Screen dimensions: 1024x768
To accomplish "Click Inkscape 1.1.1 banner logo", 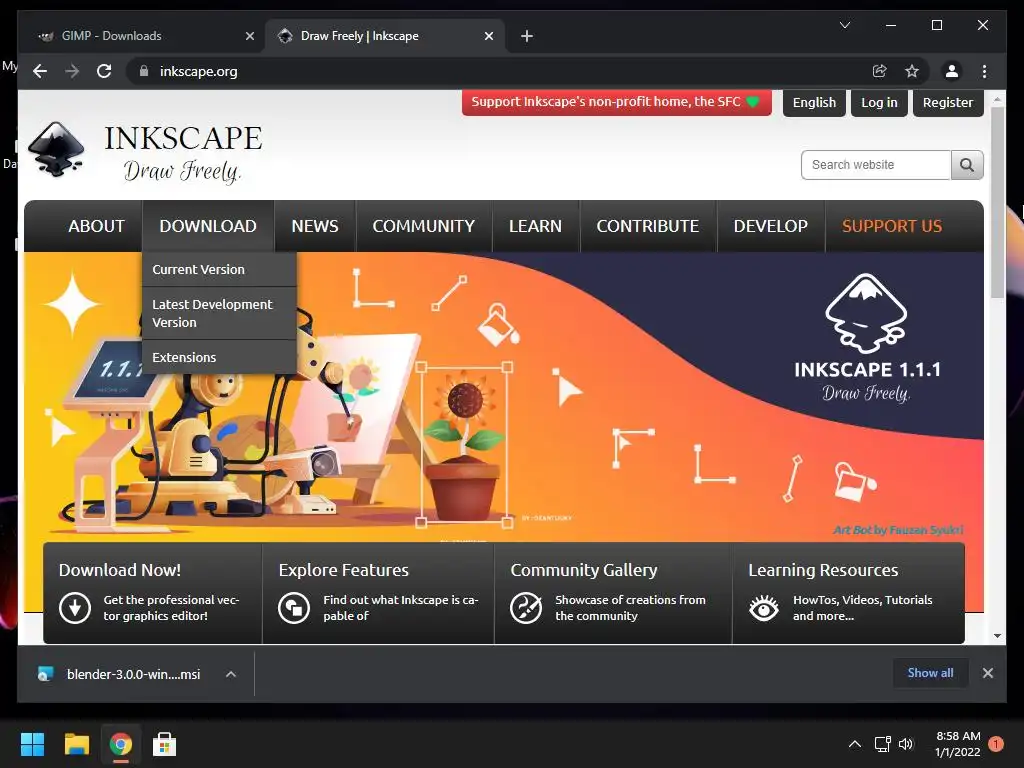I will [867, 338].
